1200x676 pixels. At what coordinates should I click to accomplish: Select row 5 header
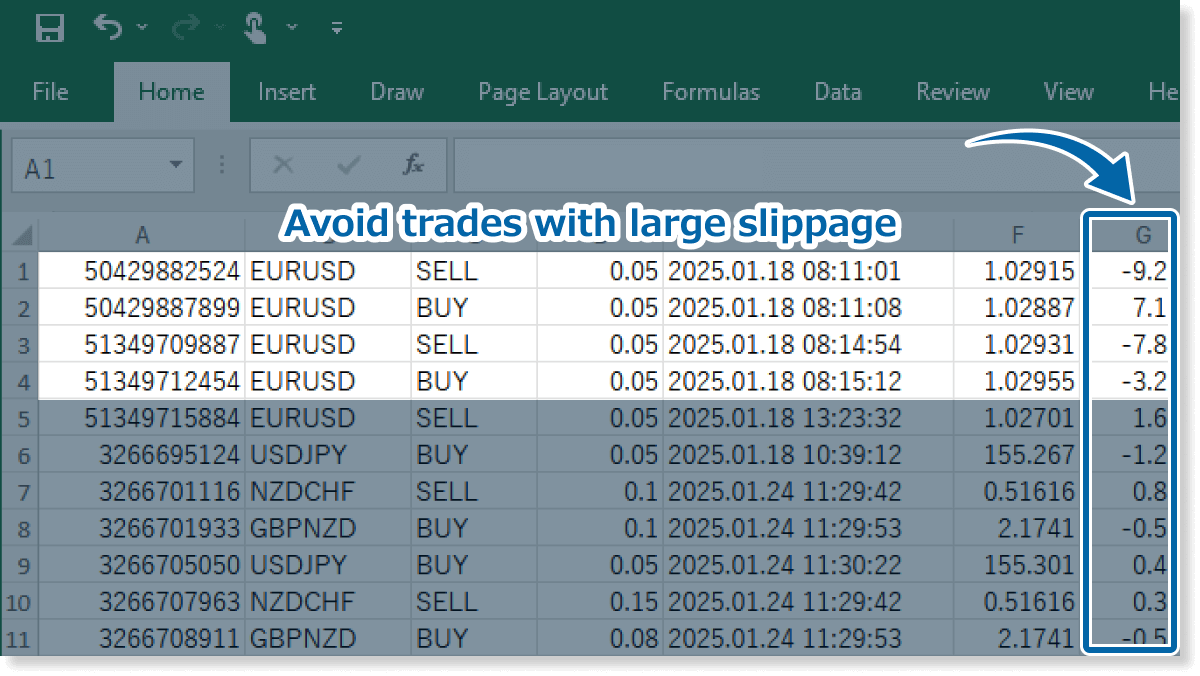[20, 418]
